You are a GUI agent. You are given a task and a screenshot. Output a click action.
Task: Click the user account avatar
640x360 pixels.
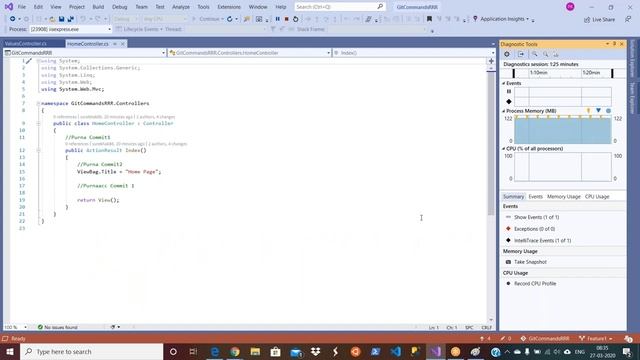coord(570,7)
